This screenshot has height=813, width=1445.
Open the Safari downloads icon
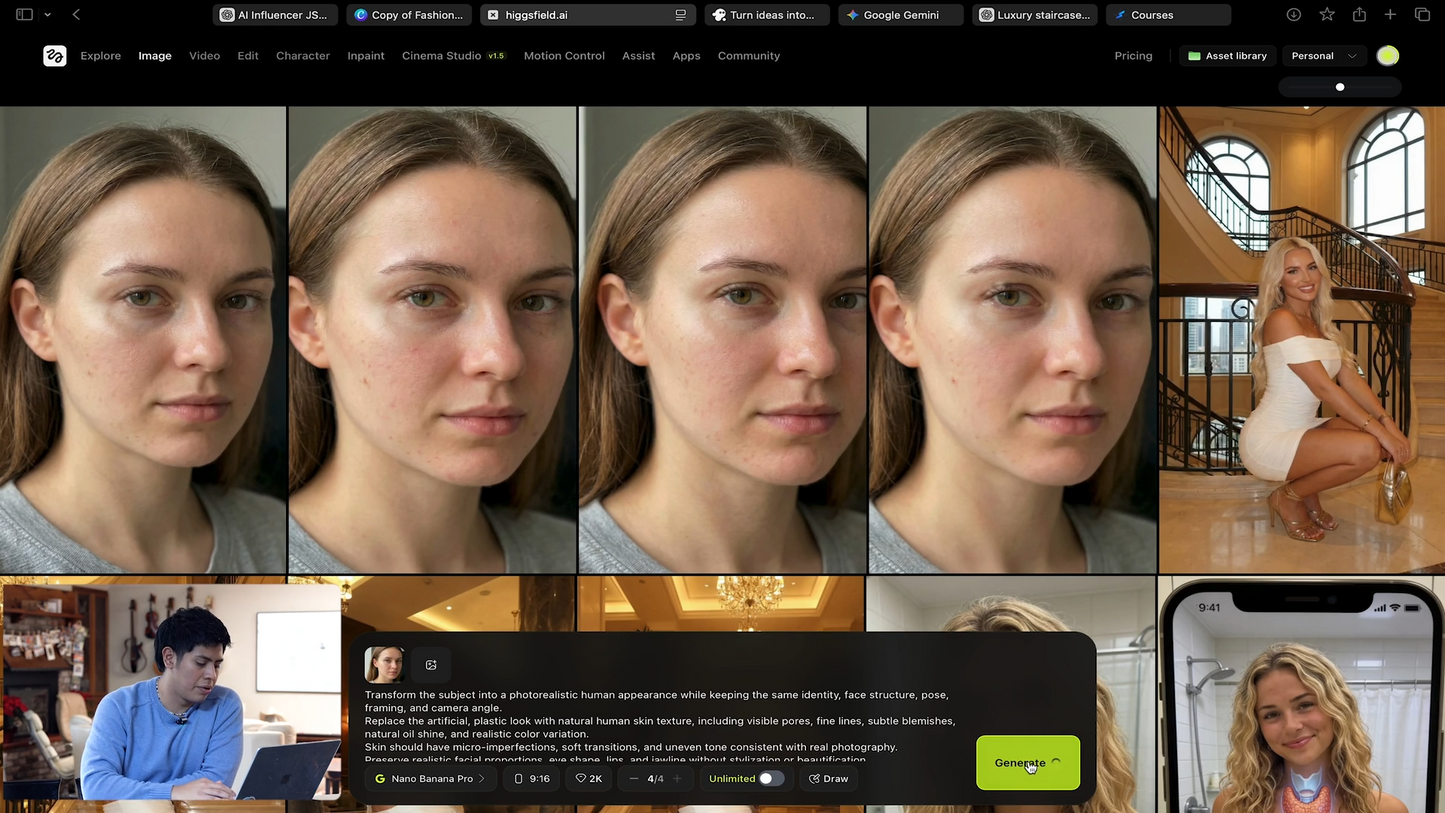tap(1293, 15)
